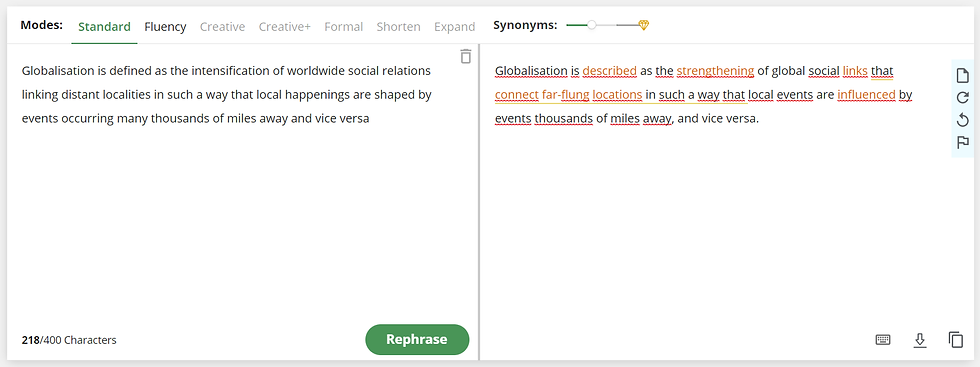Switch to the Standard mode tab
The image size is (980, 367).
(x=104, y=27)
